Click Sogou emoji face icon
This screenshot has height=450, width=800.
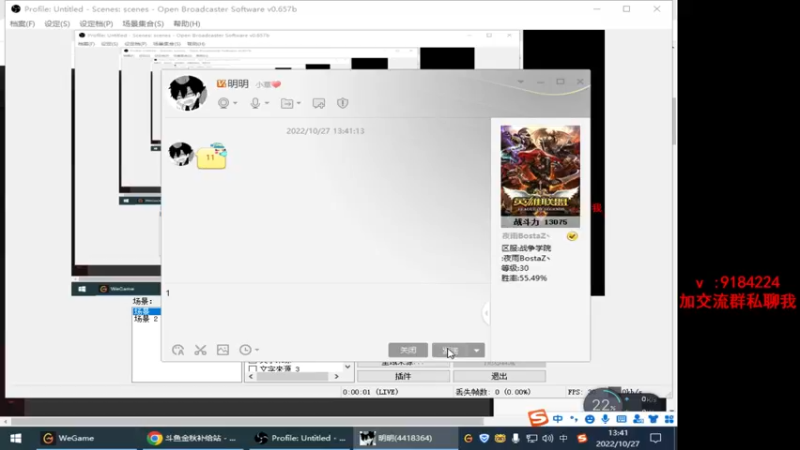click(x=590, y=419)
